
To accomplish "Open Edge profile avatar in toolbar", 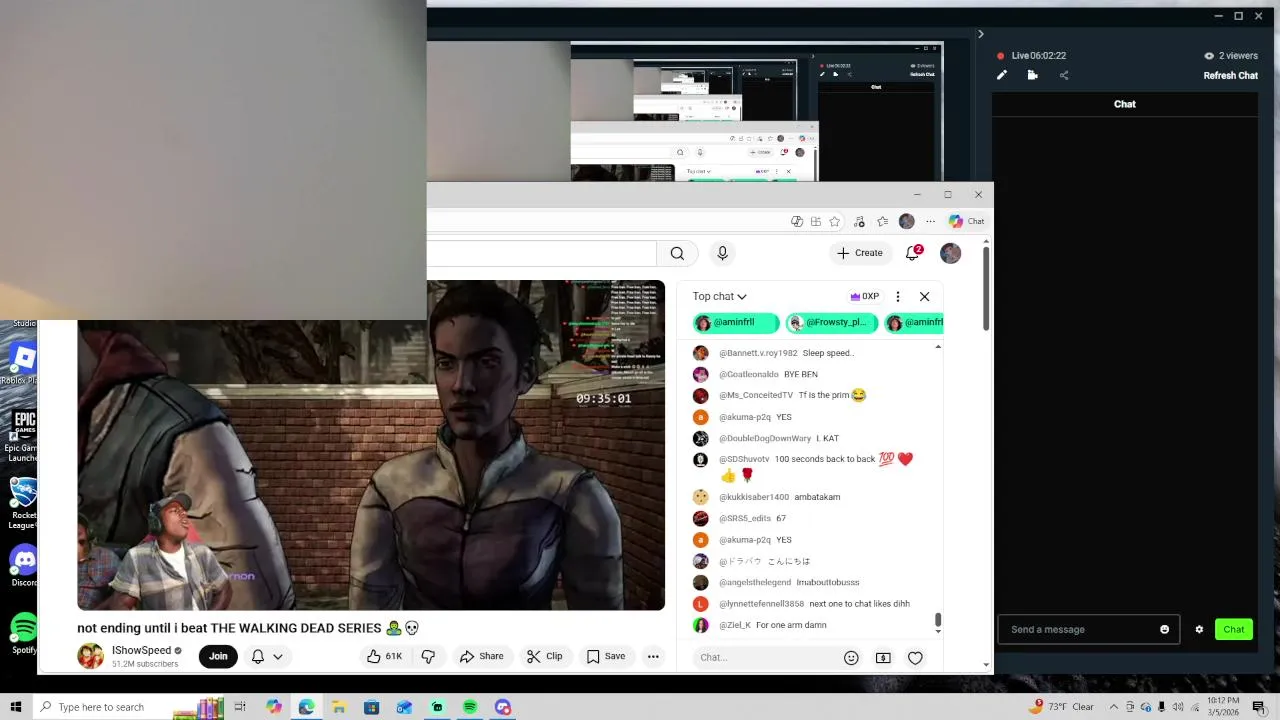I will 906,221.
